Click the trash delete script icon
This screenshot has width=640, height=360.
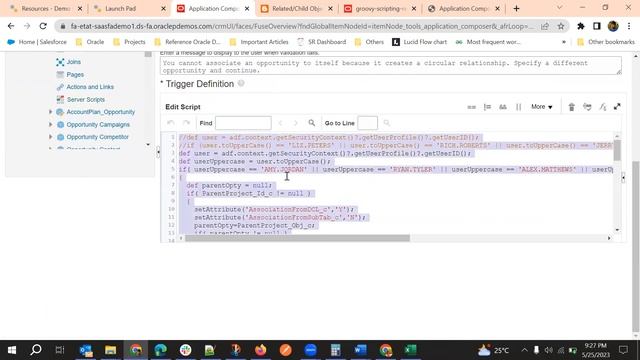(x=571, y=107)
